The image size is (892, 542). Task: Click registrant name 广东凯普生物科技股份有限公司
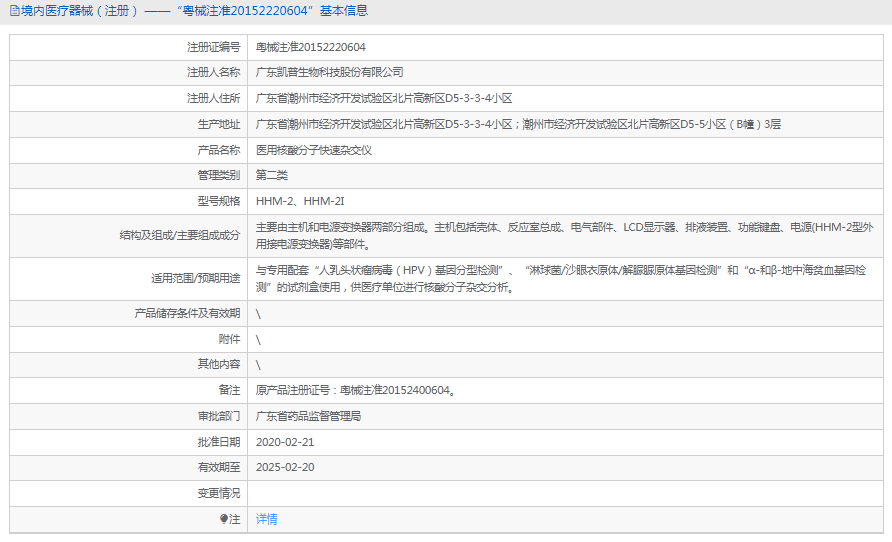329,72
